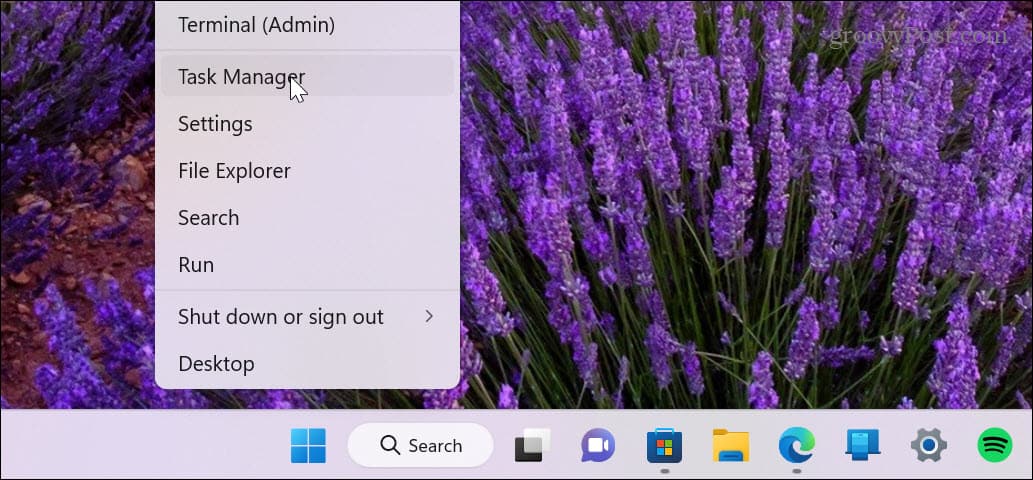This screenshot has height=480, width=1033.
Task: Show Desktop via menu entry
Action: [307, 363]
